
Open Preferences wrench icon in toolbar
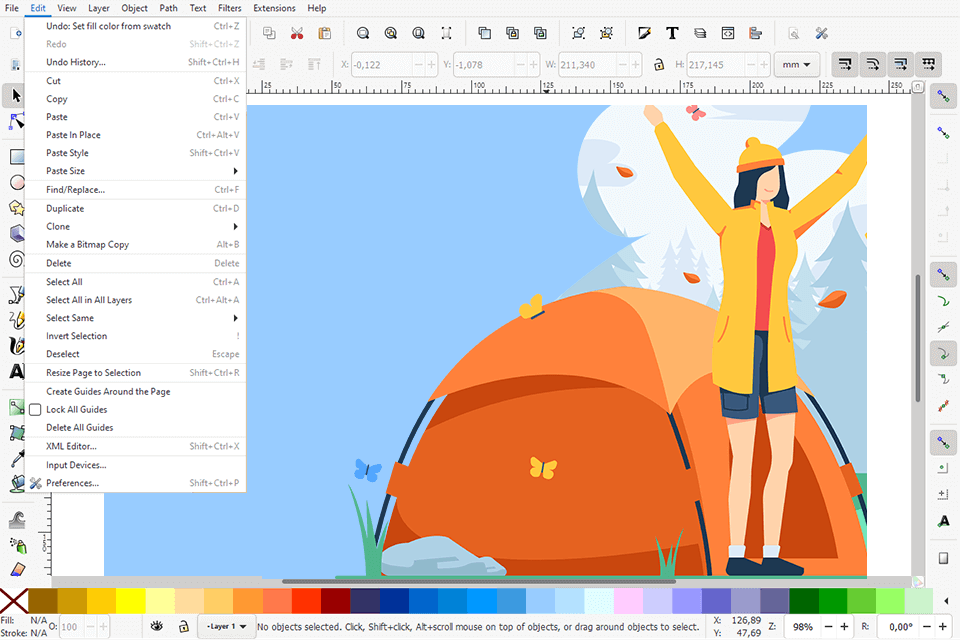822,33
